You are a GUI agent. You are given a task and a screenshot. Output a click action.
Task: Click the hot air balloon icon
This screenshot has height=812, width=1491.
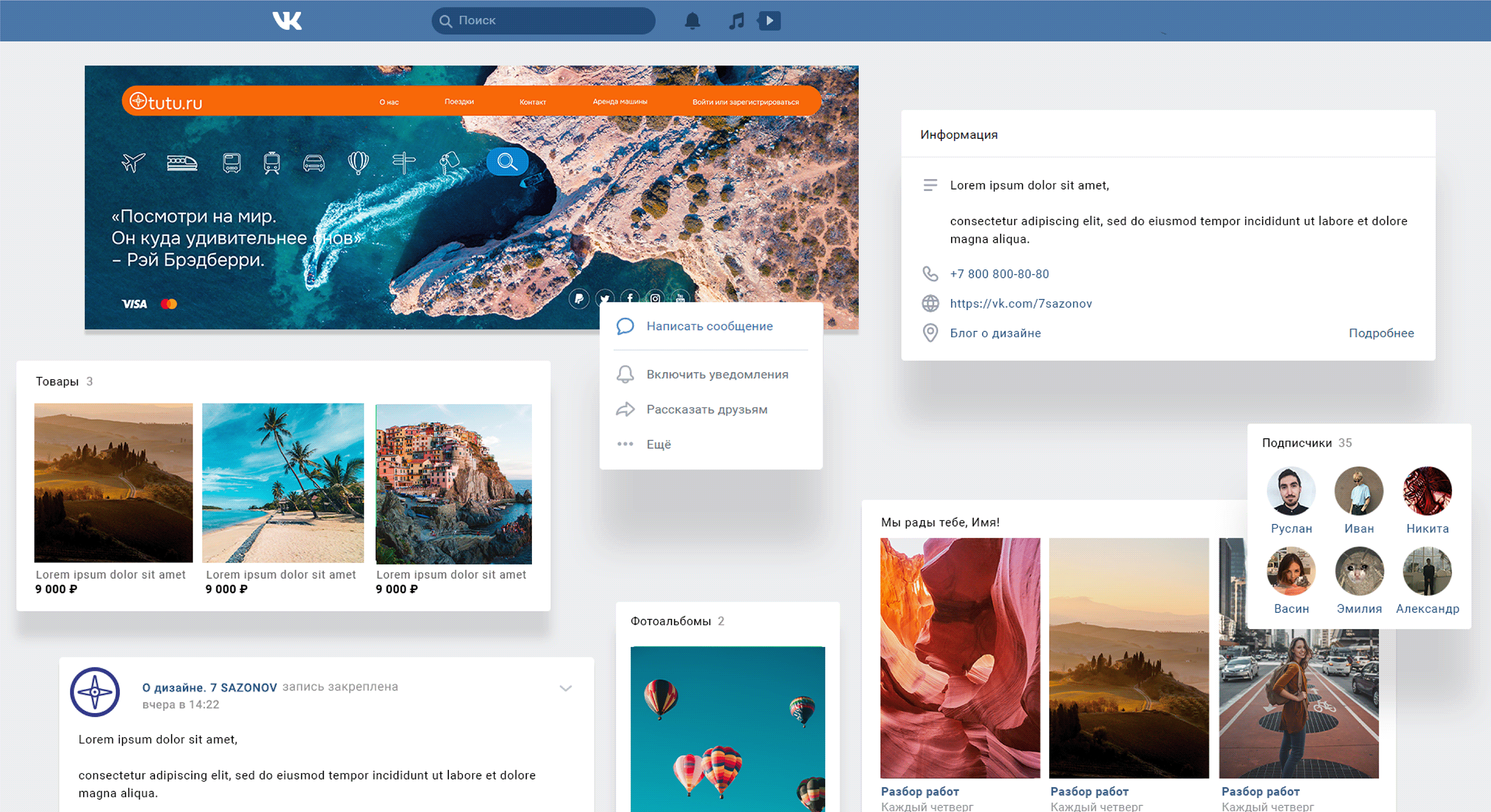358,162
